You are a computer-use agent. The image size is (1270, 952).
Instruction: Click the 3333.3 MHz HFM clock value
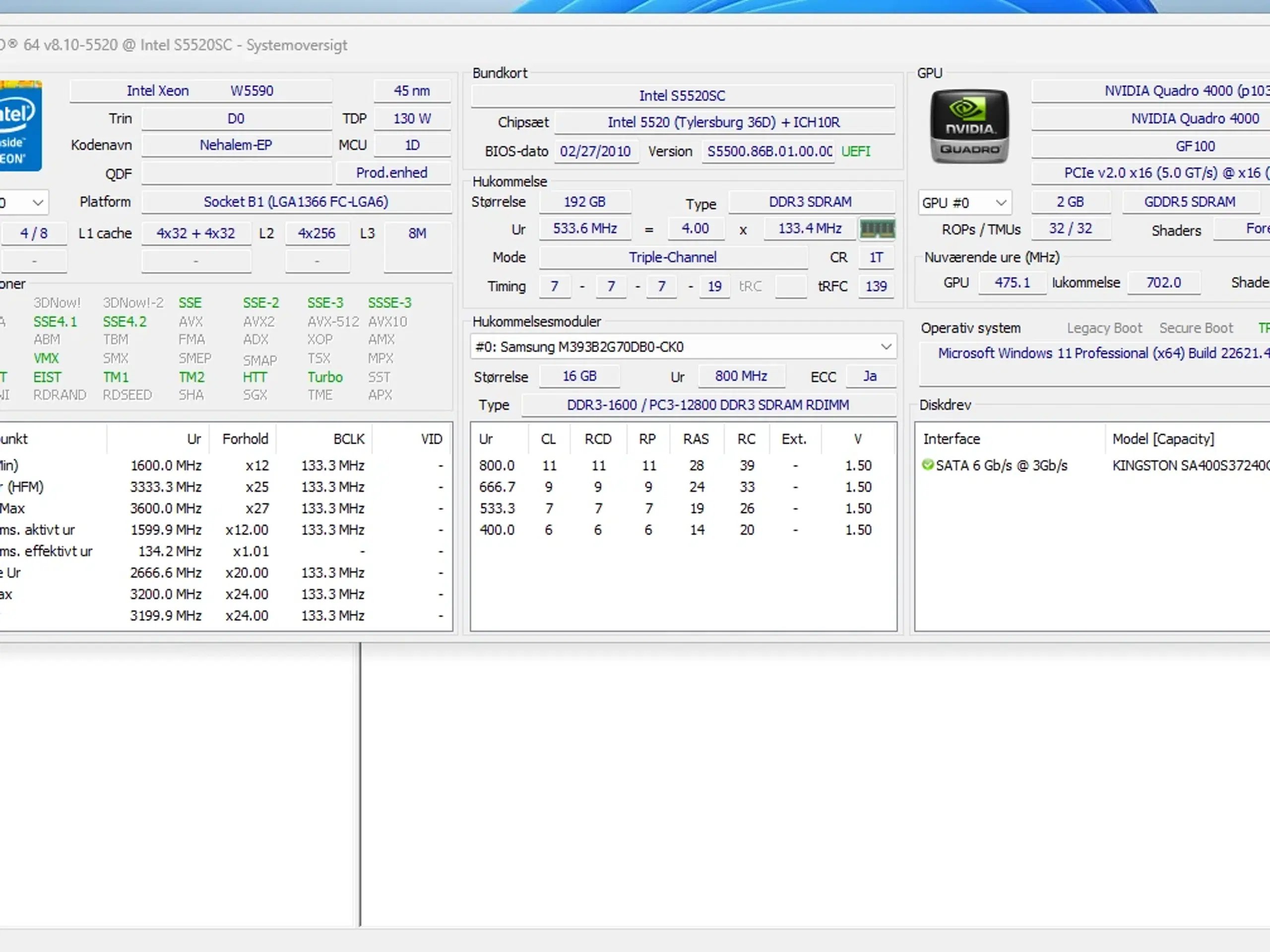coord(166,487)
